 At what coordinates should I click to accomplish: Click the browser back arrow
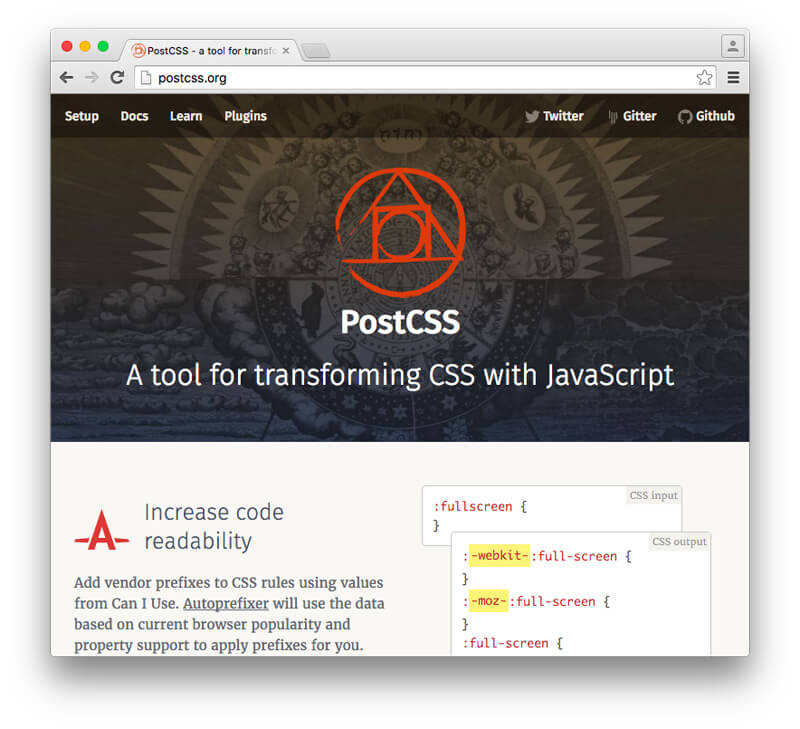point(66,77)
